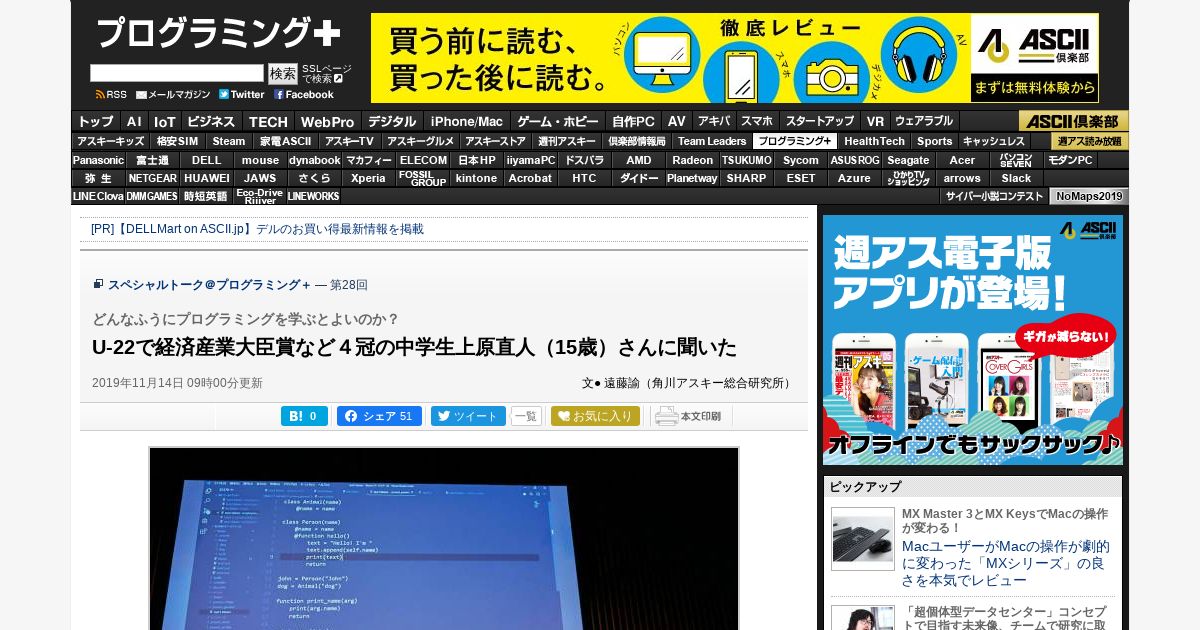This screenshot has height=630, width=1200.
Task: Click the 本文印刷 printer icon
Action: click(x=688, y=416)
